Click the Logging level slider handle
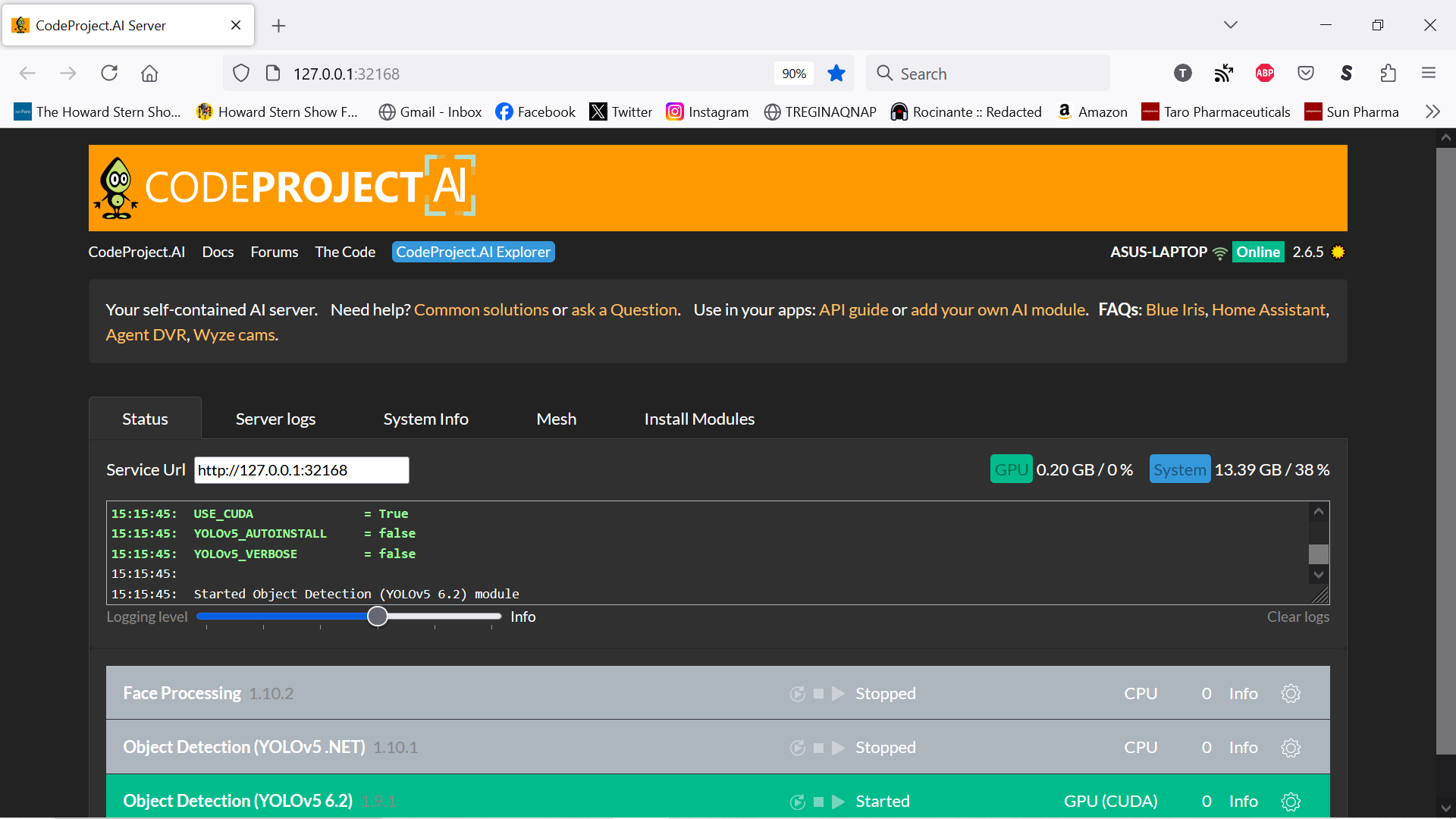Viewport: 1456px width, 819px height. point(377,617)
